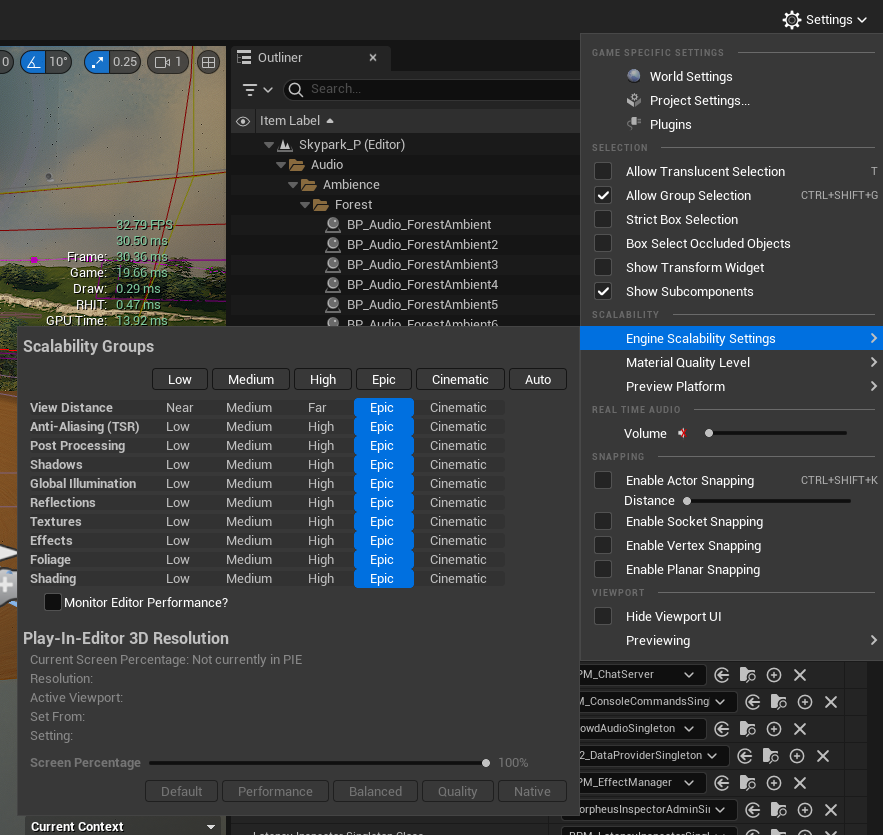Click the Auto scalability button
The width and height of the screenshot is (883, 835).
(538, 379)
